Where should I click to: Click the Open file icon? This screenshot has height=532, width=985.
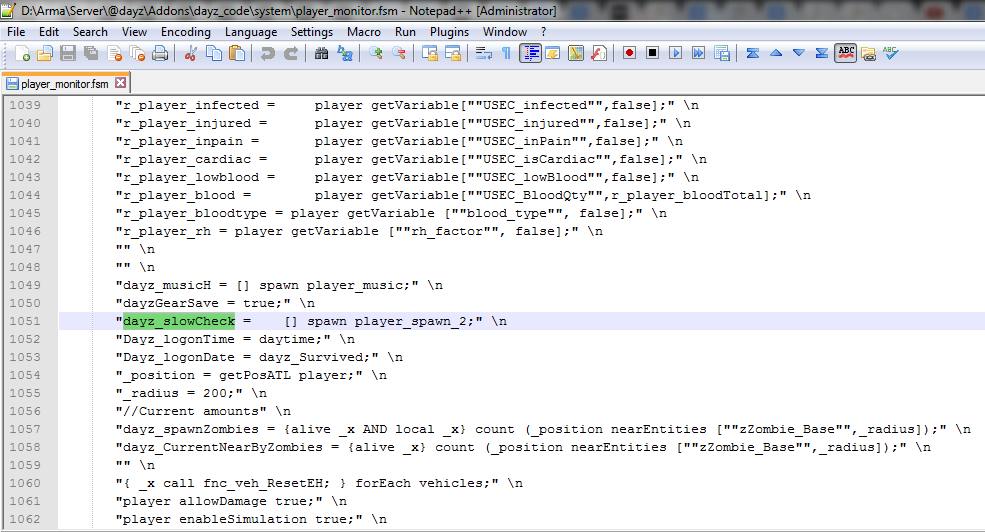[x=45, y=54]
